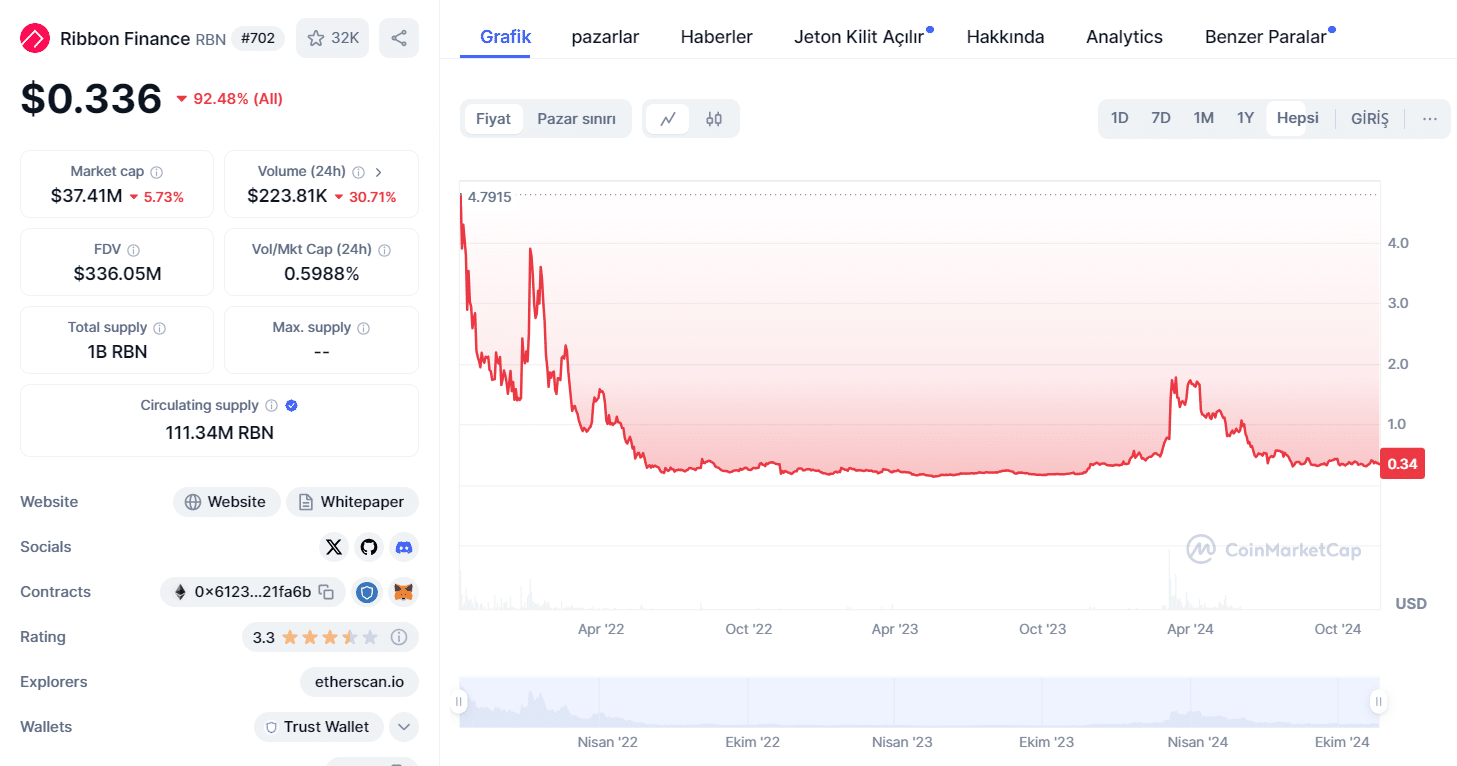
Task: Open the share icon button
Action: [x=399, y=38]
